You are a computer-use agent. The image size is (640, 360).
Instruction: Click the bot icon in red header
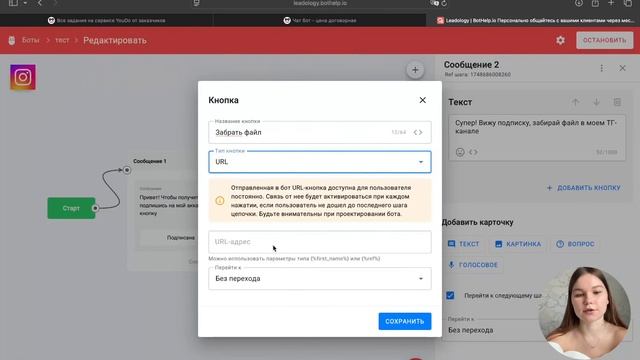coord(11,40)
